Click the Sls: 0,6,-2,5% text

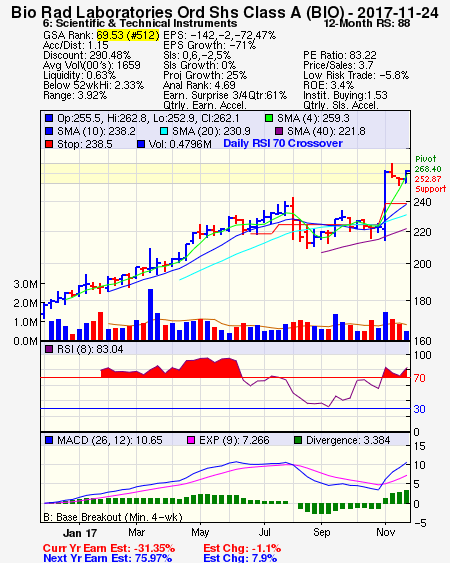197,55
